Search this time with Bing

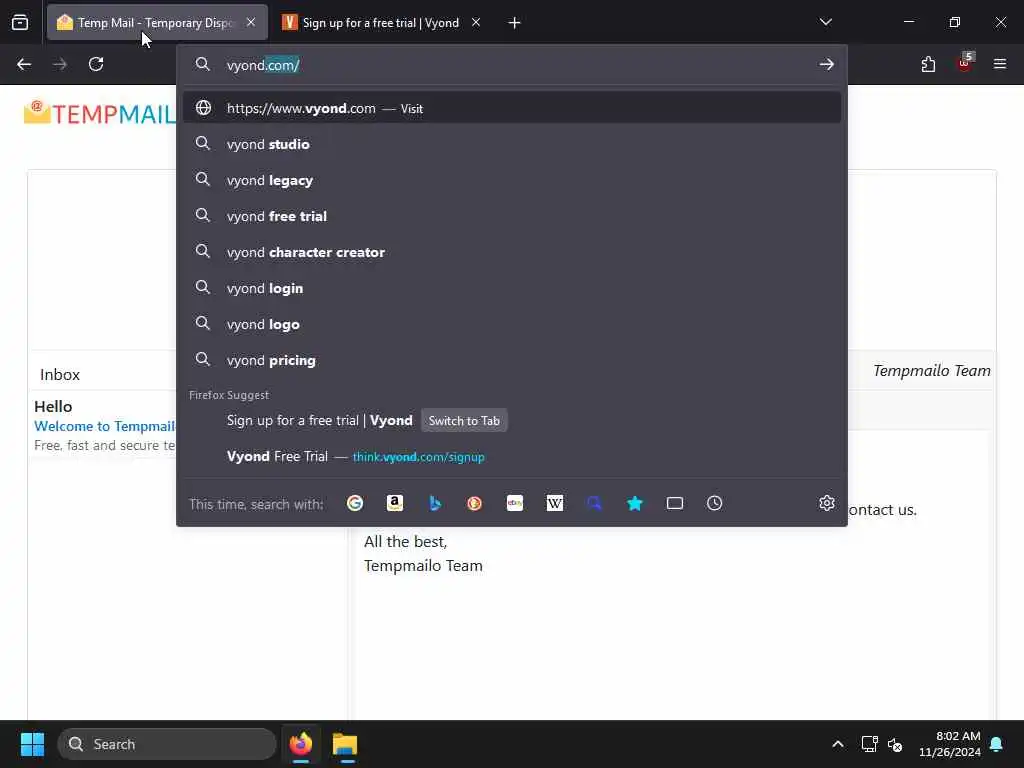[x=435, y=504]
